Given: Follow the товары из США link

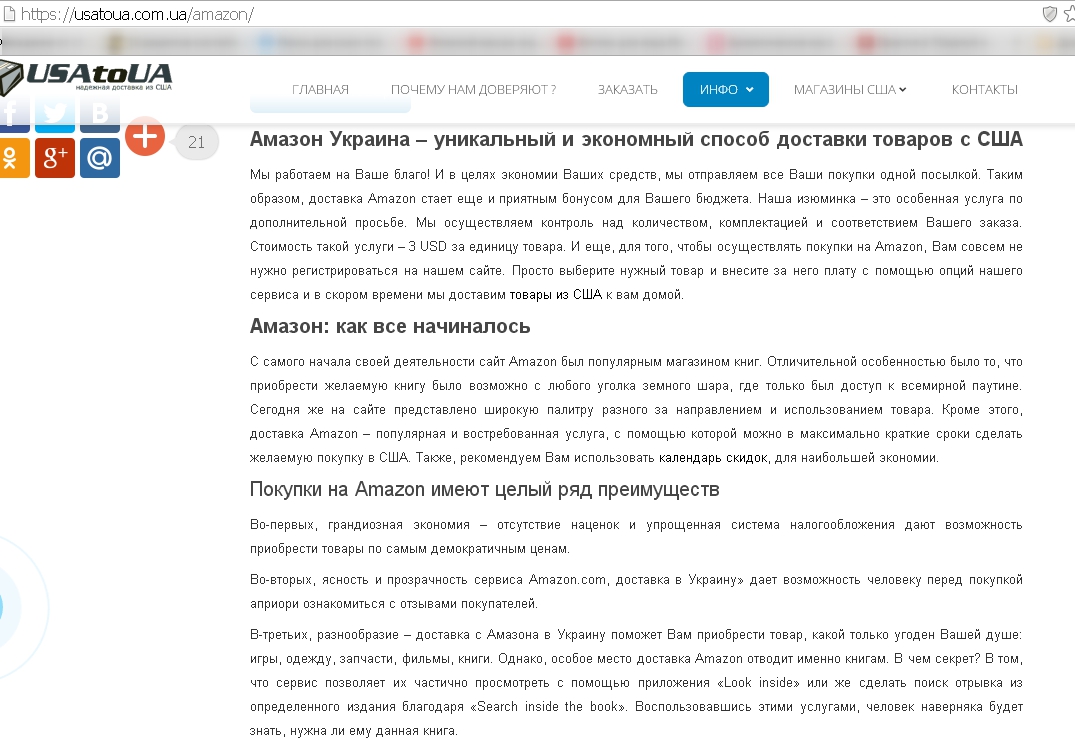Looking at the screenshot, I should point(555,295).
